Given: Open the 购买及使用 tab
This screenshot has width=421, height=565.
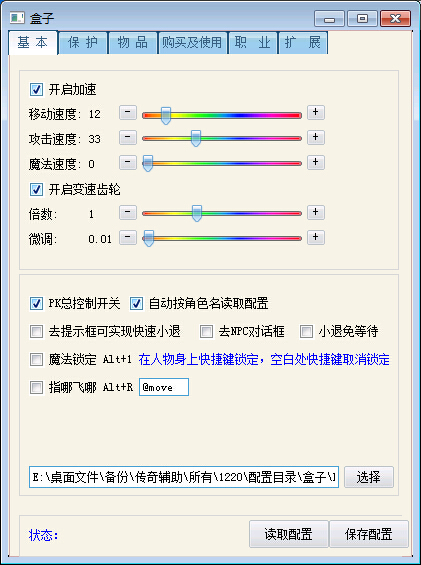Looking at the screenshot, I should 192,43.
